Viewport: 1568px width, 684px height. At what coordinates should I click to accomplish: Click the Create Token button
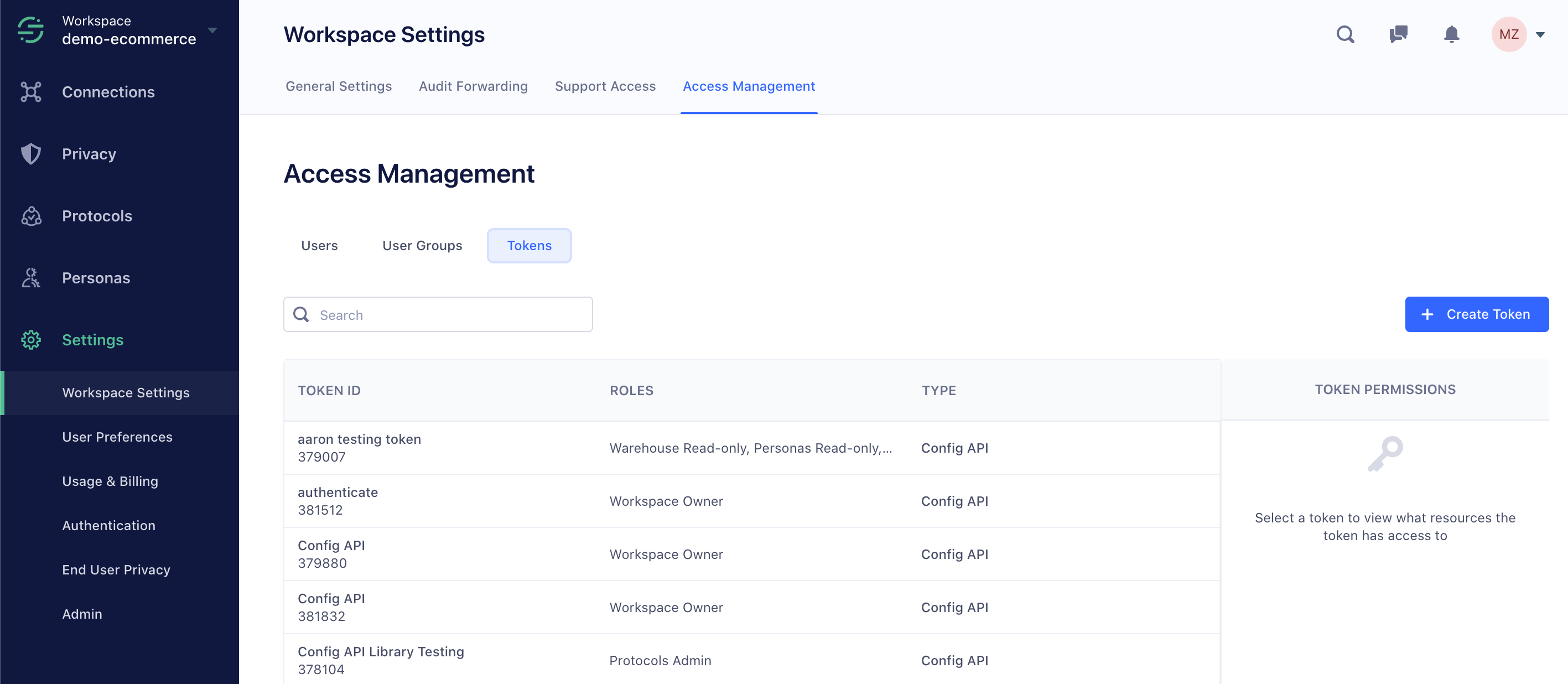(1475, 314)
